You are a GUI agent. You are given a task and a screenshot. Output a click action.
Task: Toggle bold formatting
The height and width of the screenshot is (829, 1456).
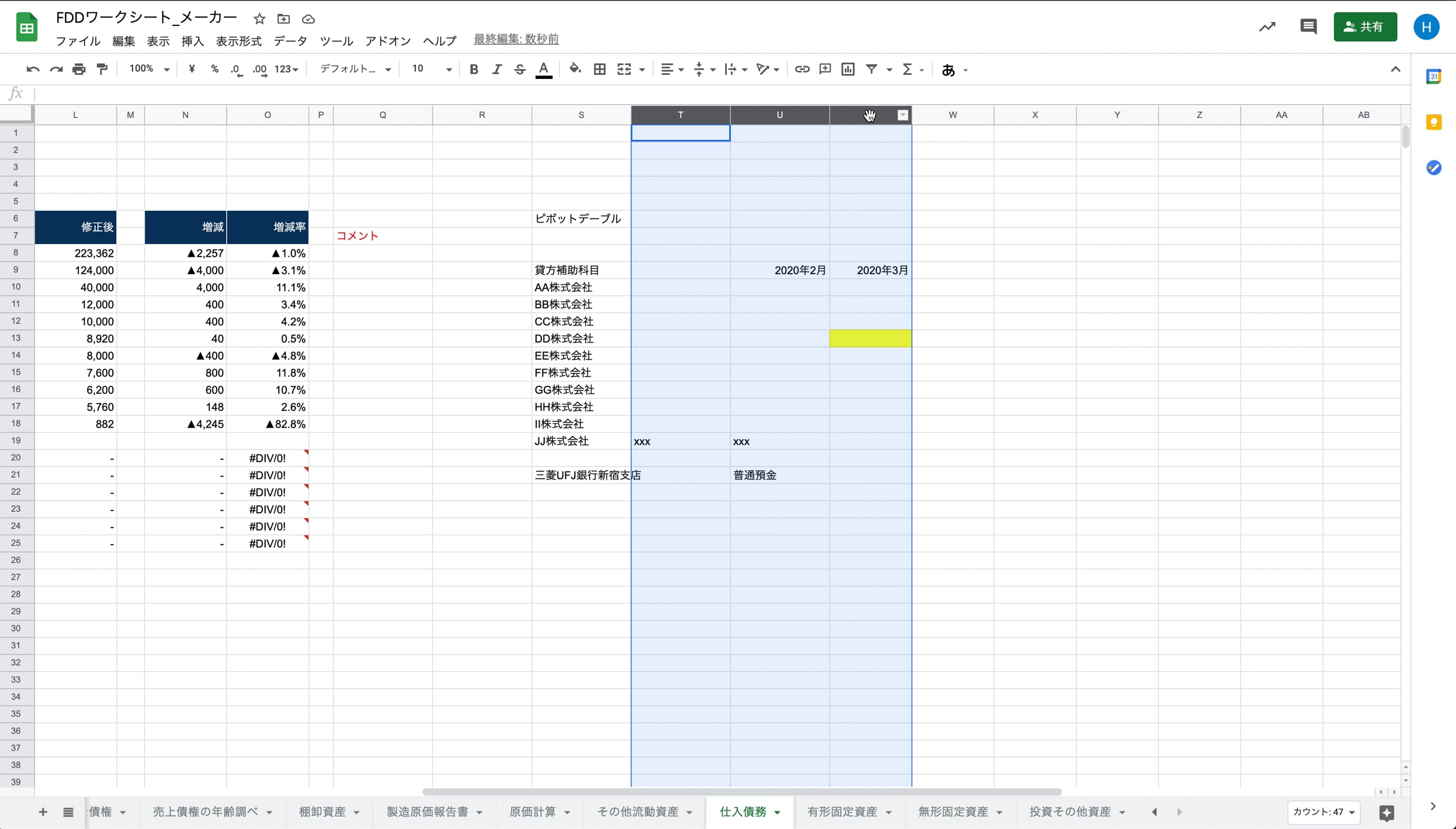coord(473,69)
